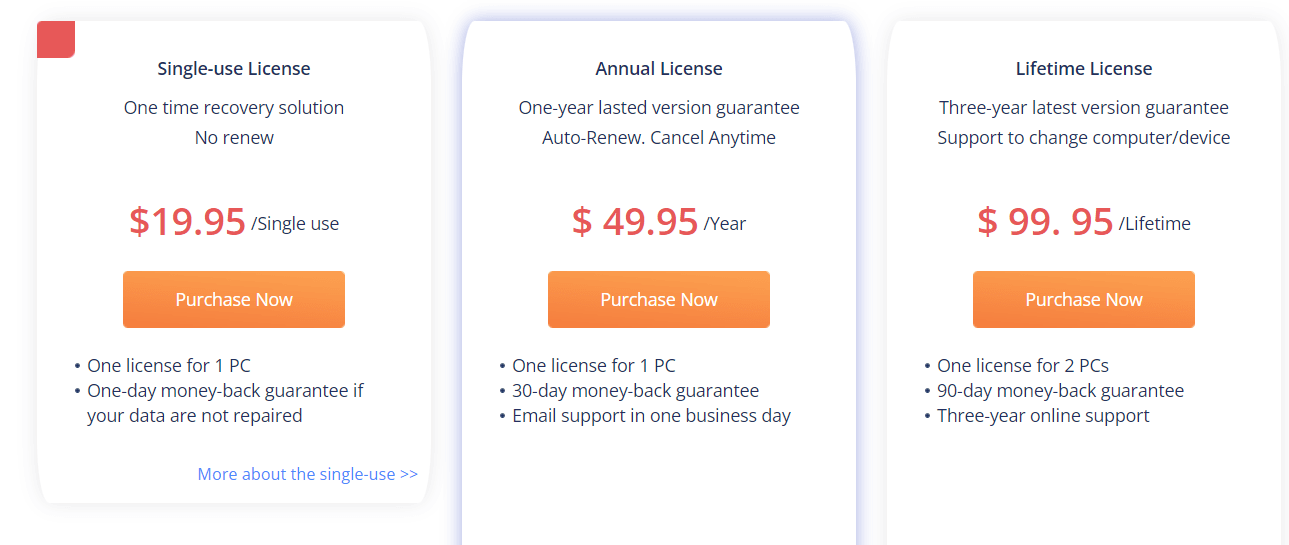Click 'One time recovery solution' description
This screenshot has width=1289, height=545.
point(234,108)
